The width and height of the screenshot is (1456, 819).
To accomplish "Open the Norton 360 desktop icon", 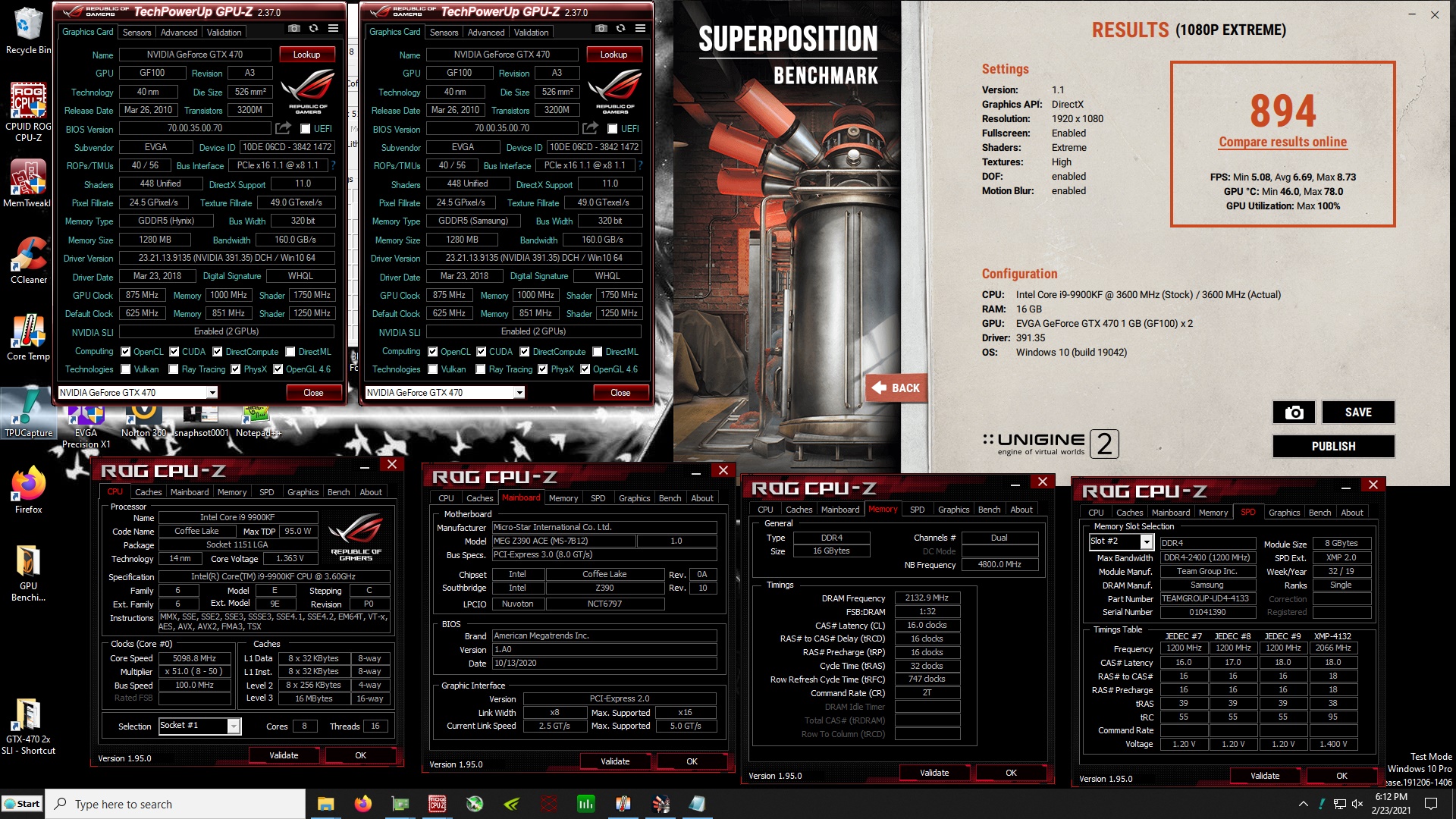I will coord(143,422).
